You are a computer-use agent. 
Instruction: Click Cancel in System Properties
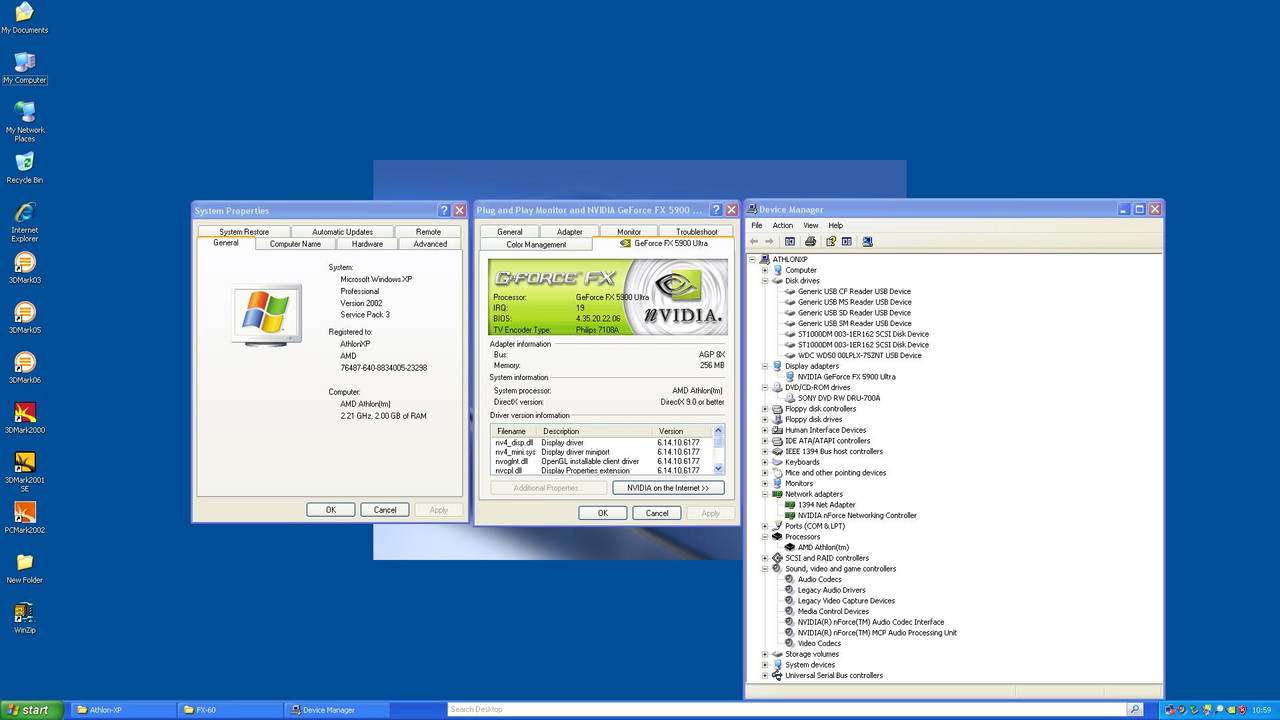click(x=385, y=510)
